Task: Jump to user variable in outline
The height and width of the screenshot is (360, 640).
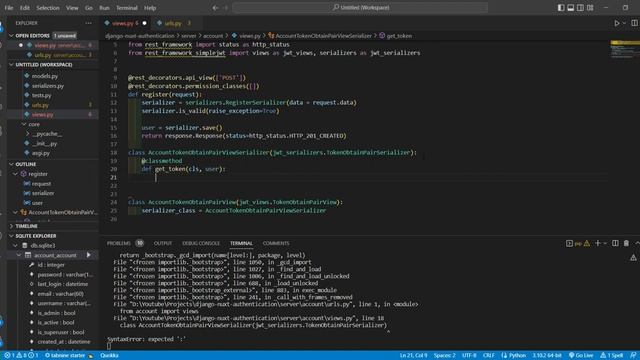Action: 37,203
